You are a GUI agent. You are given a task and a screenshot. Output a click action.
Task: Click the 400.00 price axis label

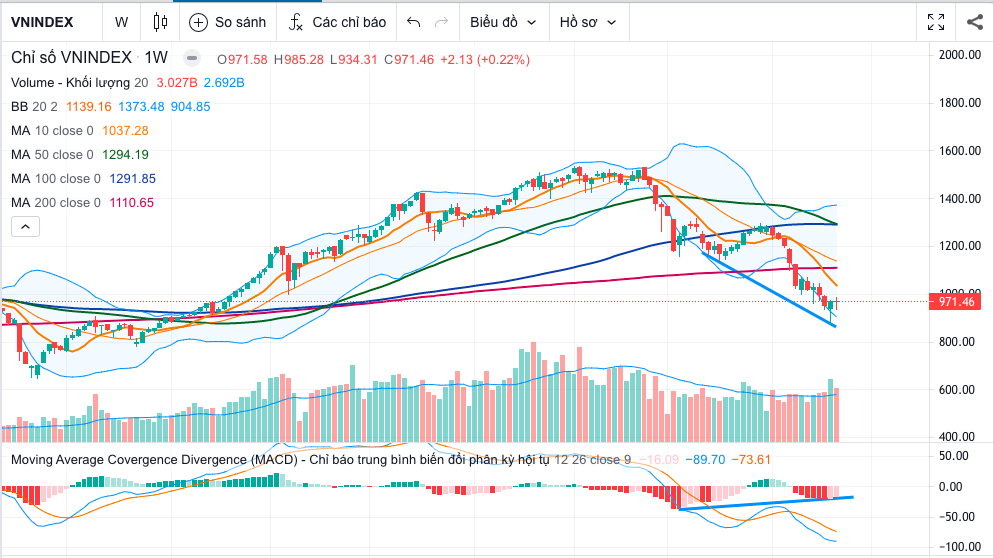point(956,437)
